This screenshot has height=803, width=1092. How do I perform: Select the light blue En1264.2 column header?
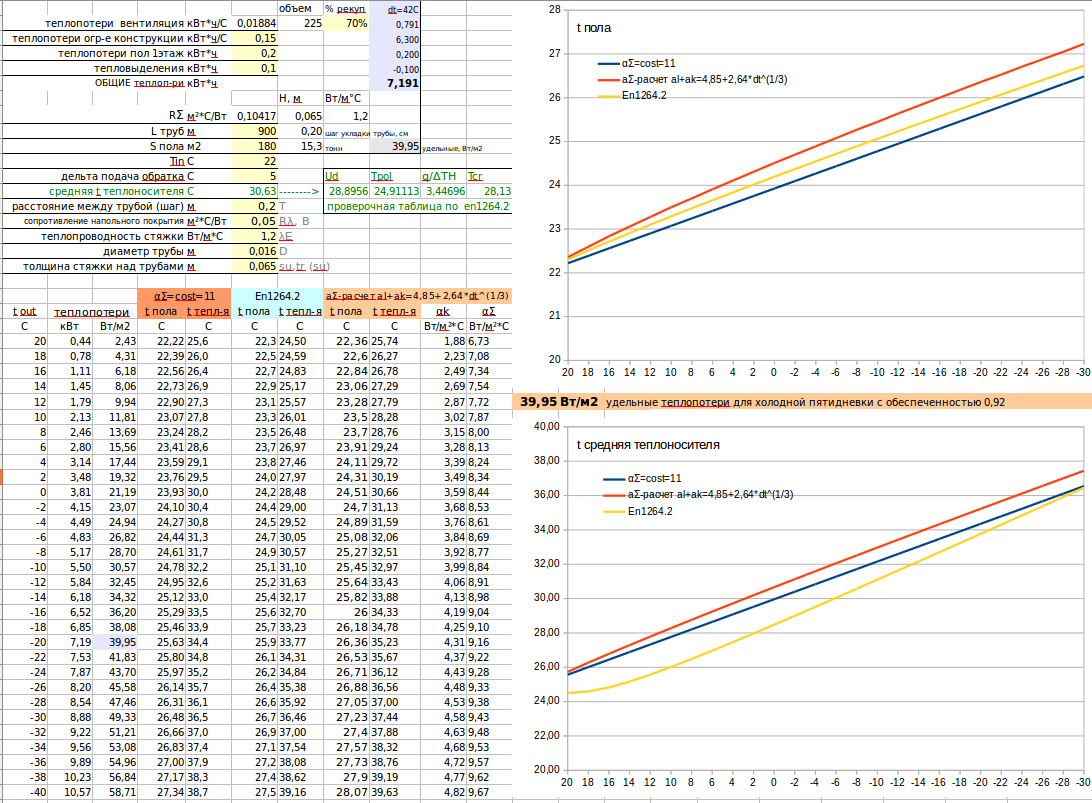tap(277, 296)
